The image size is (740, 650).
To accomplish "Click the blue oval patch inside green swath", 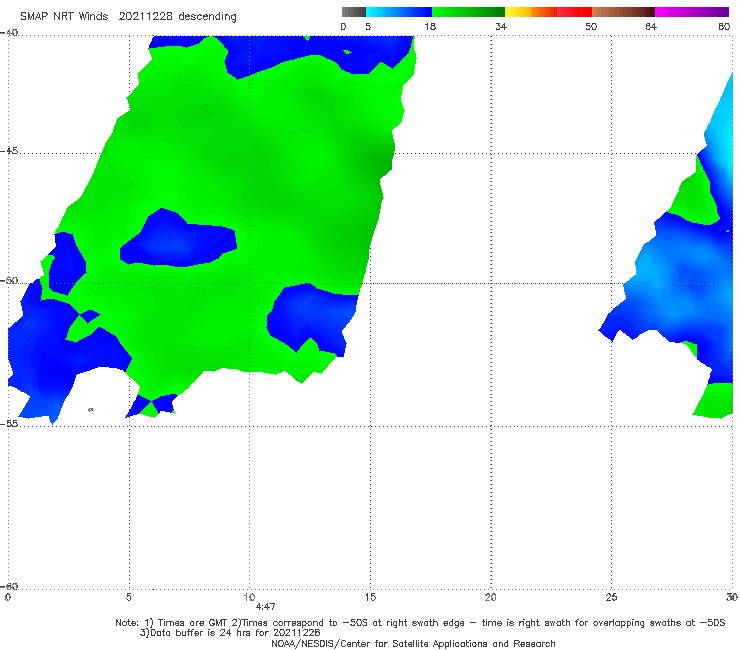I will coord(178,241).
